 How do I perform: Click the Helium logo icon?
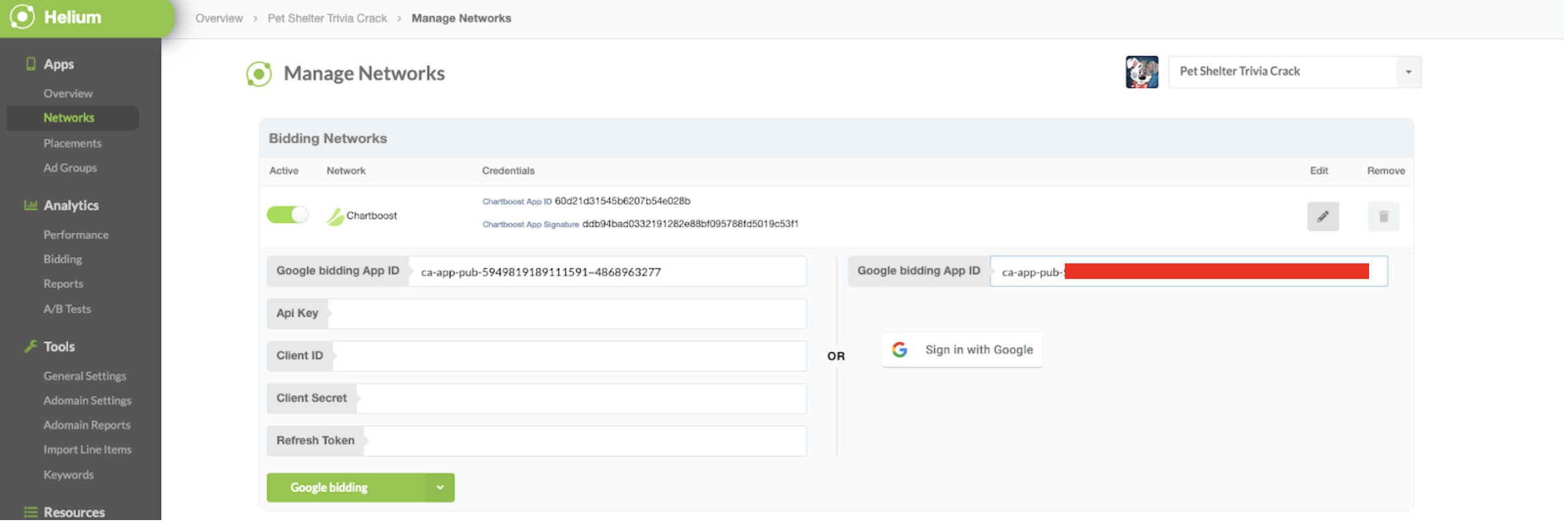(x=23, y=17)
